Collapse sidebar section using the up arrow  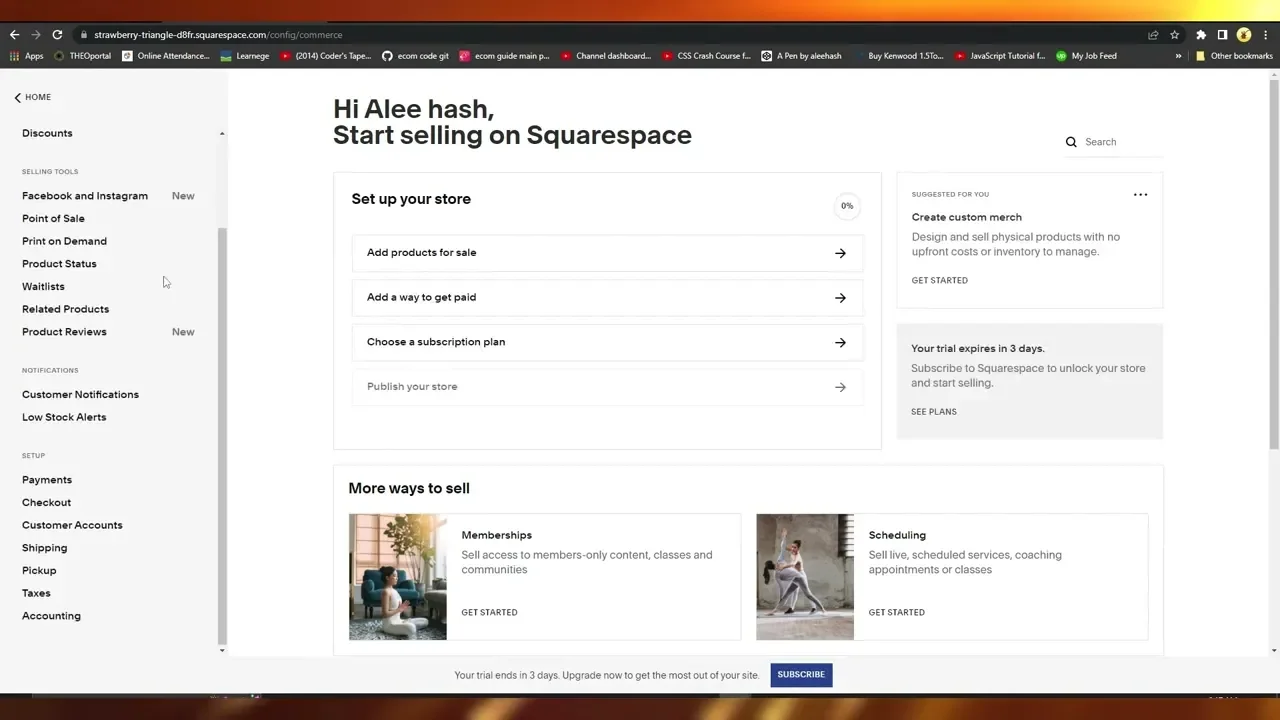click(x=222, y=133)
